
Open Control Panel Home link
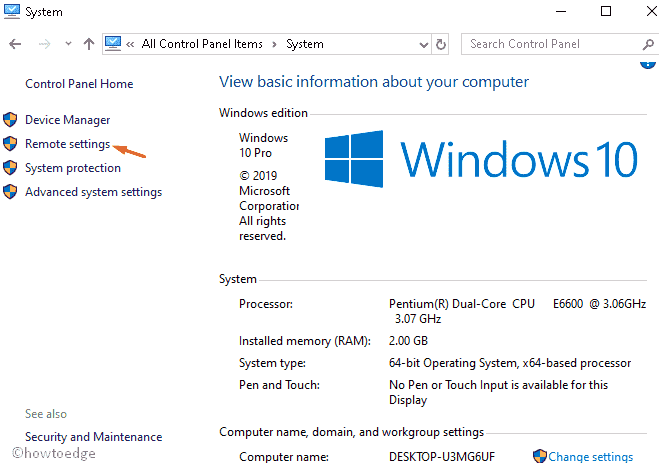[x=79, y=84]
